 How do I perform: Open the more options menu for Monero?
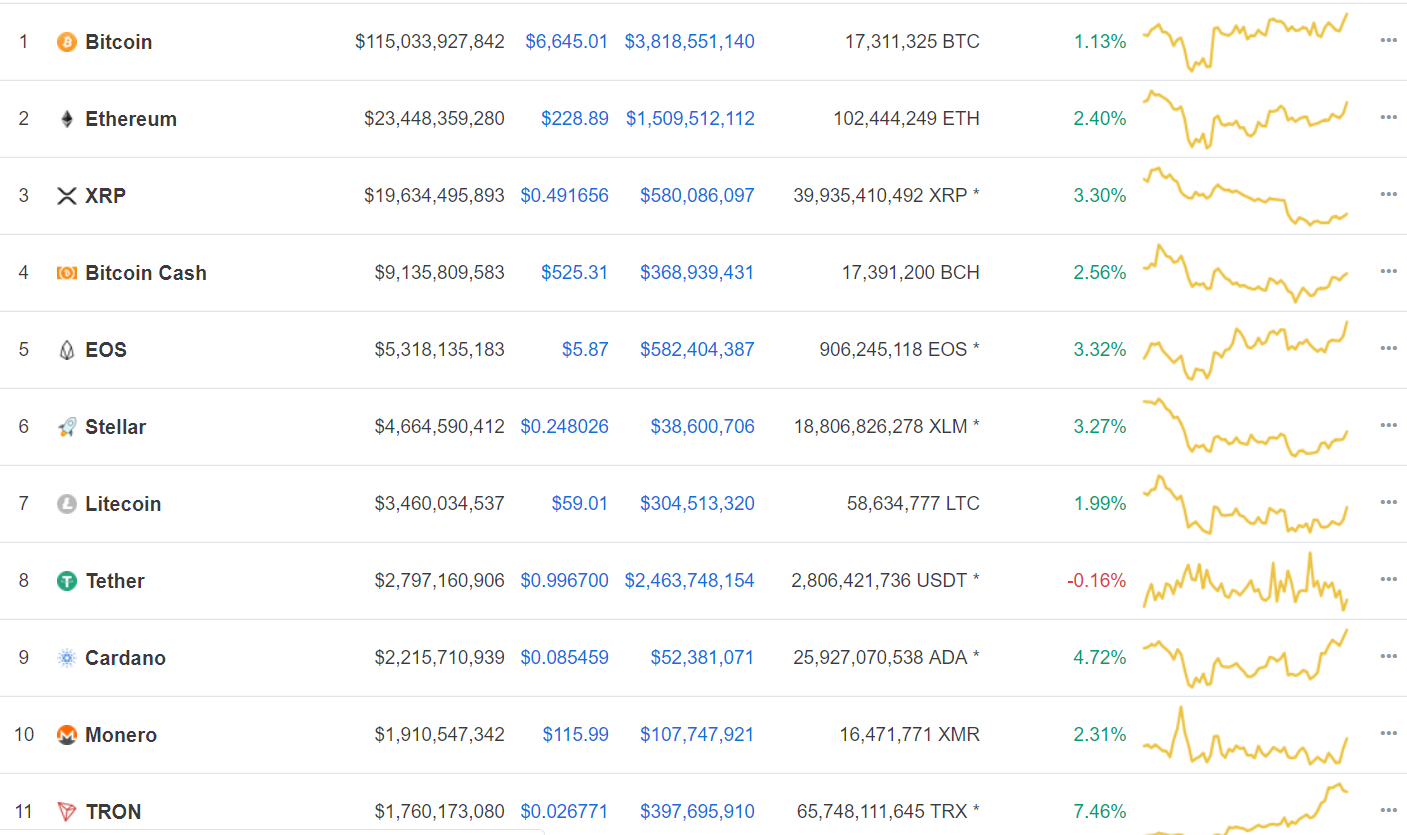1388,734
